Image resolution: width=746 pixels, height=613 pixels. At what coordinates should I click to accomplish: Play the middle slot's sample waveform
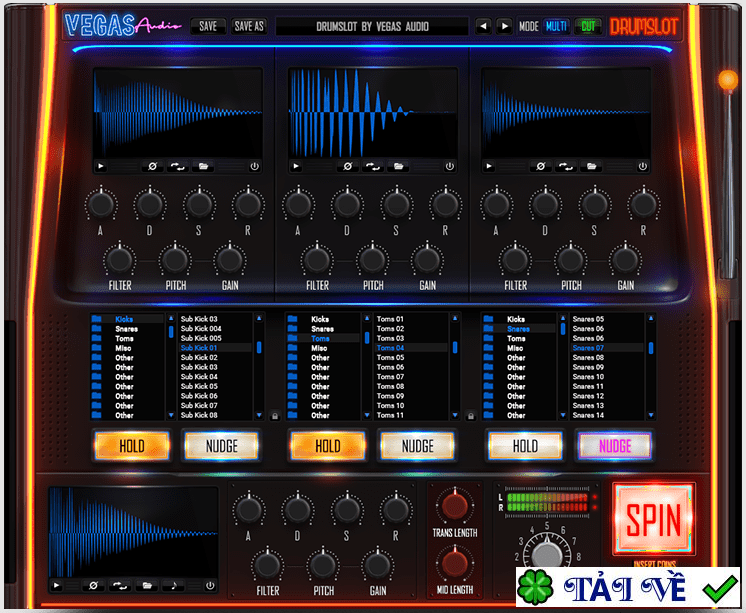(x=296, y=167)
